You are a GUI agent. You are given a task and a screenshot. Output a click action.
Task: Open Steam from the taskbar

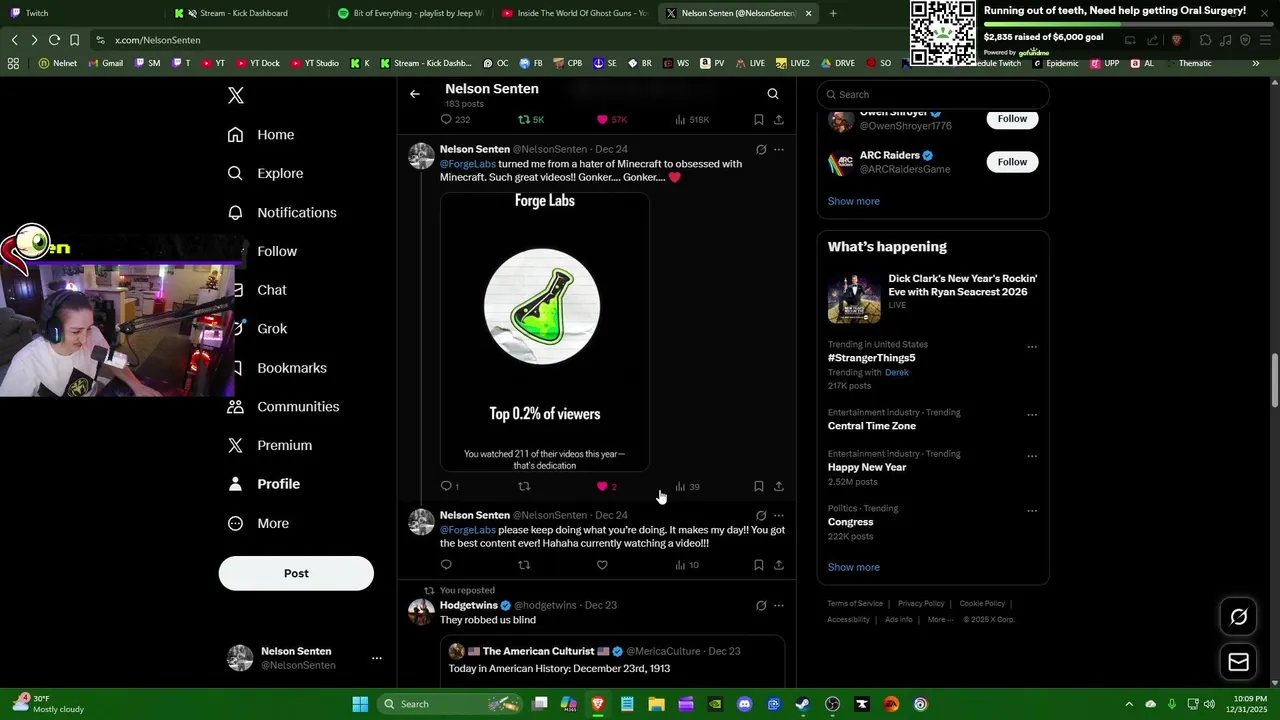click(x=803, y=704)
